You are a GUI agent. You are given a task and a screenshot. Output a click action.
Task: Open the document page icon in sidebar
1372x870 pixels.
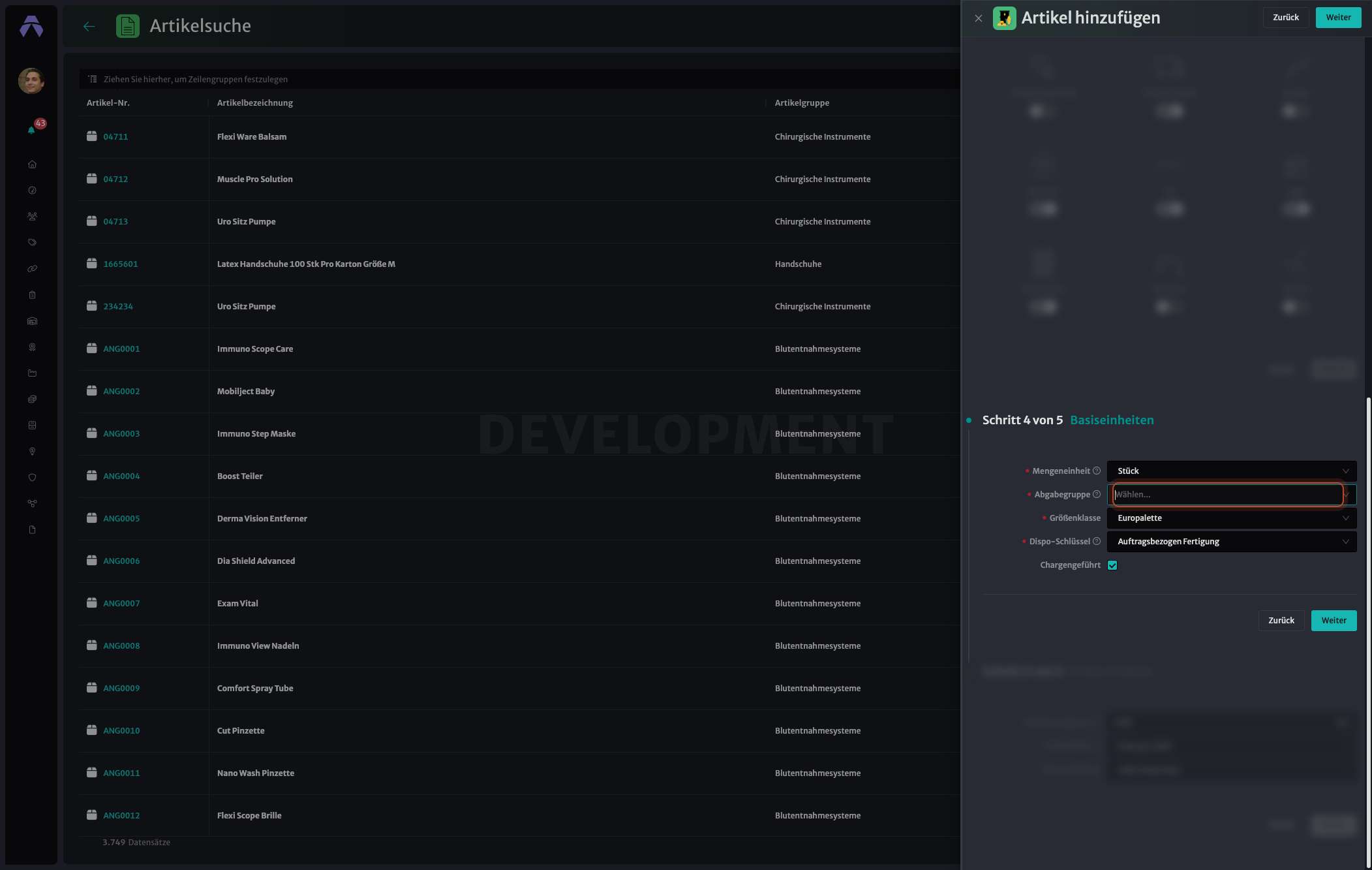[32, 530]
